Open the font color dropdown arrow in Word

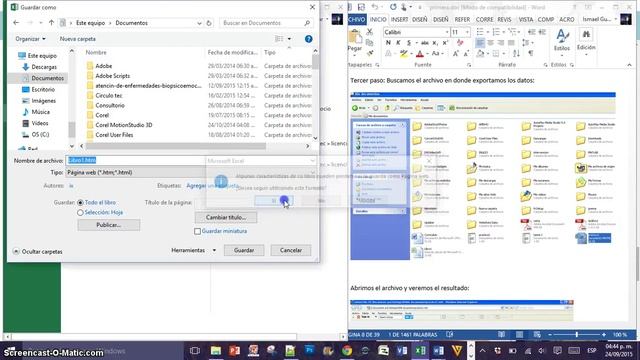click(427, 53)
